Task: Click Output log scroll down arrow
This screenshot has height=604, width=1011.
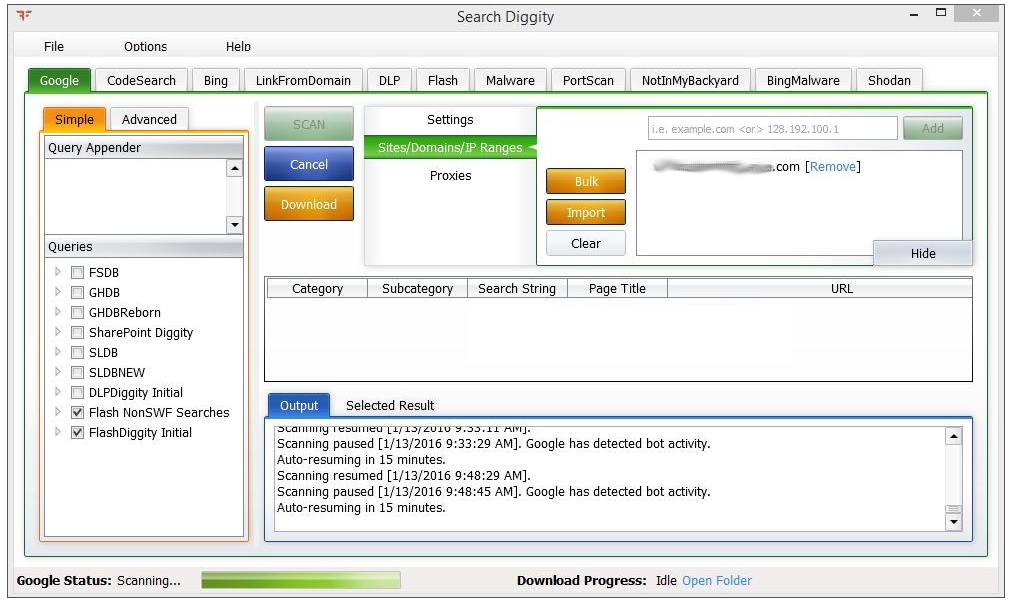Action: click(953, 522)
